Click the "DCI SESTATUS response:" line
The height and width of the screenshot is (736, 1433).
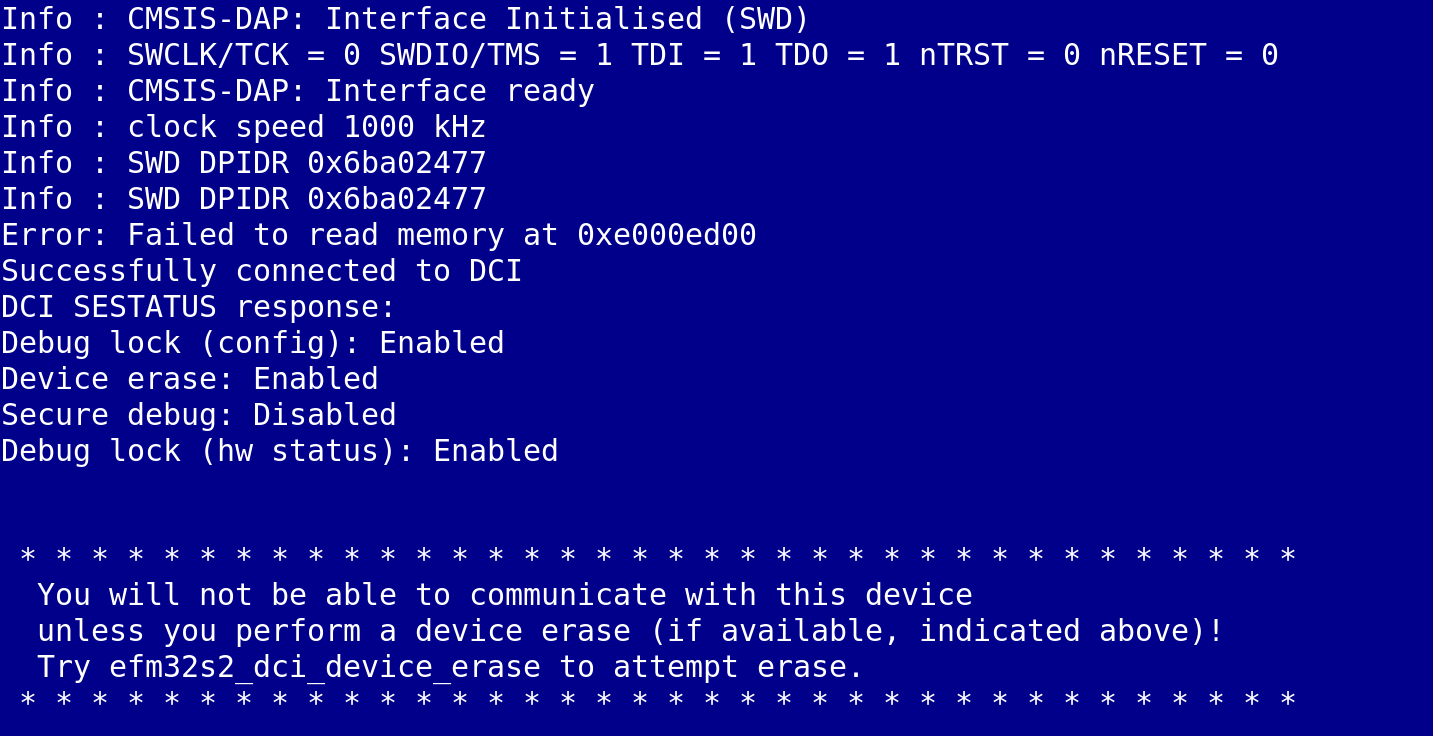[199, 307]
